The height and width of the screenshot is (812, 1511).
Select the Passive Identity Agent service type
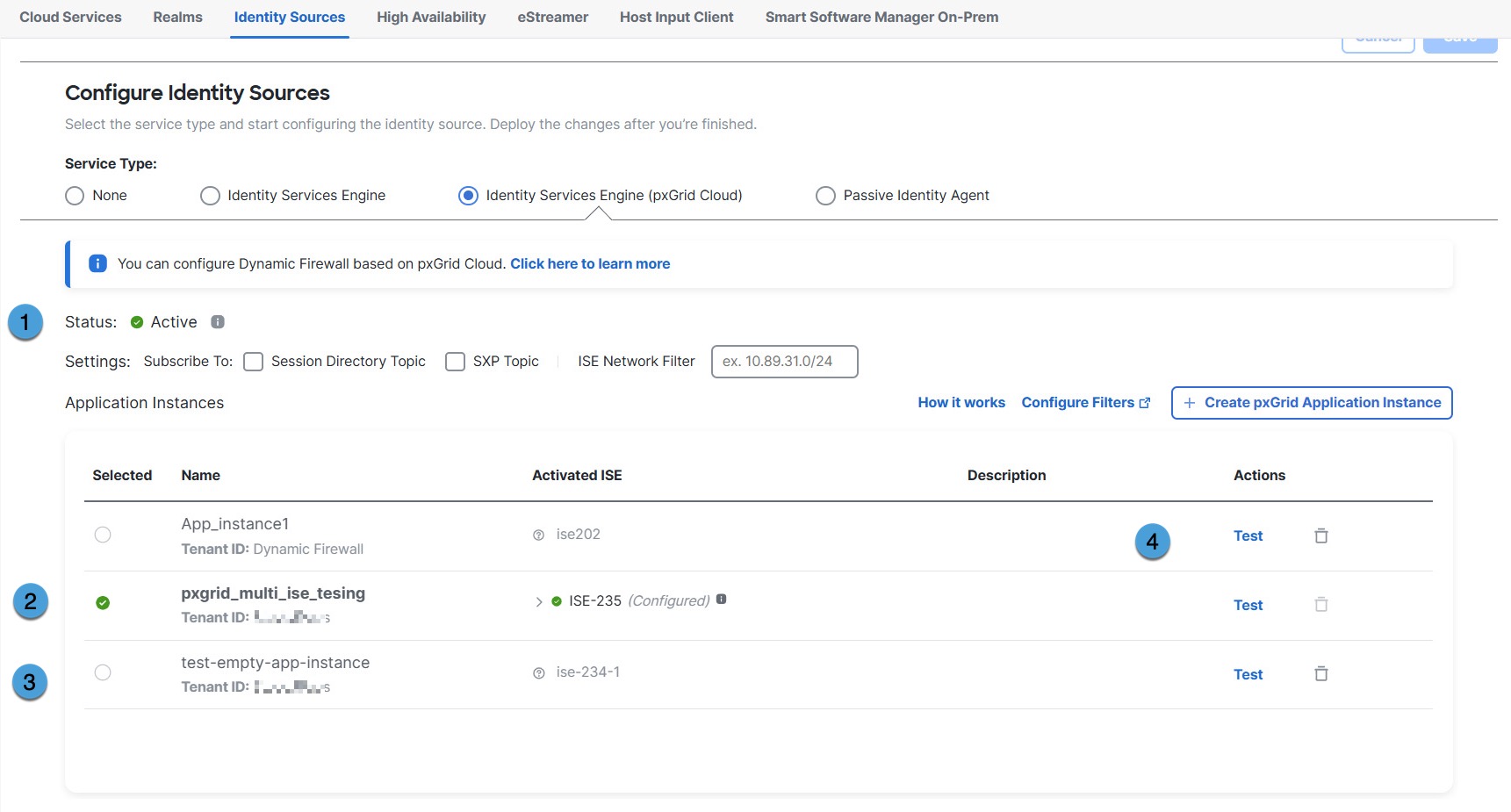[825, 196]
